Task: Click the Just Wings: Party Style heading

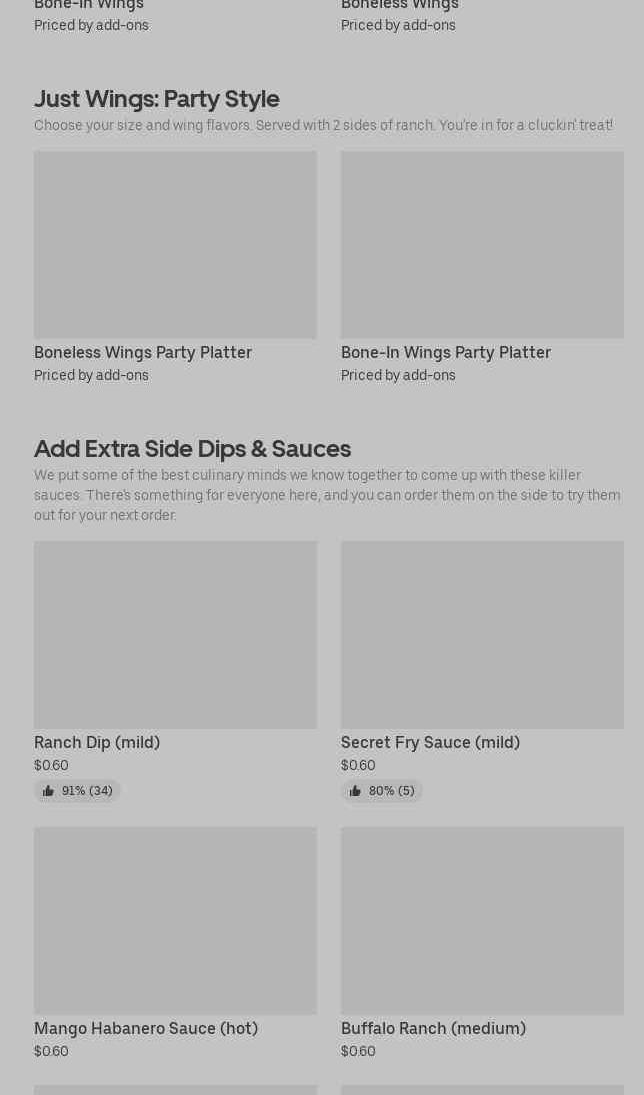Action: coord(157,99)
